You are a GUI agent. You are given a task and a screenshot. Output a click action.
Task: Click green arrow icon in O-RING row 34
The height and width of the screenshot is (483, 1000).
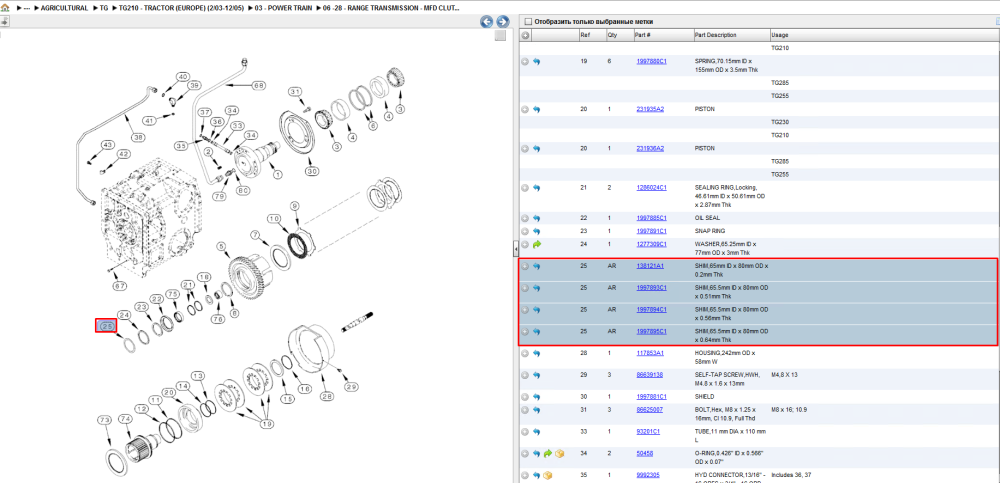[x=548, y=454]
